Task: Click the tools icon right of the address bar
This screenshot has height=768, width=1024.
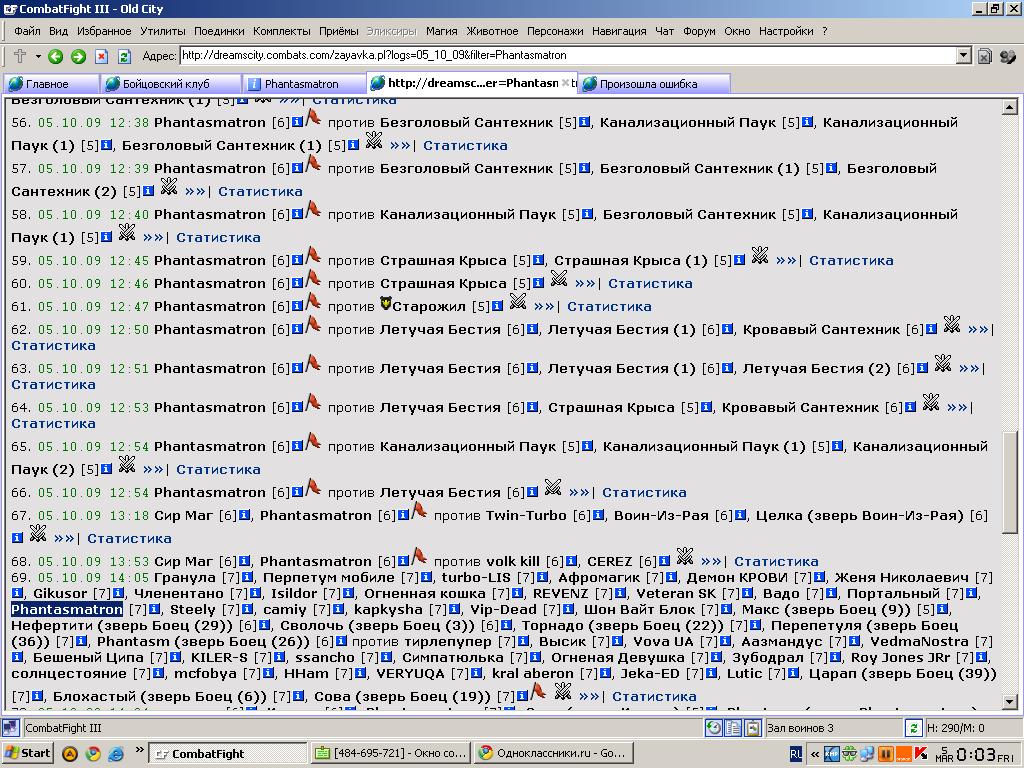Action: 985,57
